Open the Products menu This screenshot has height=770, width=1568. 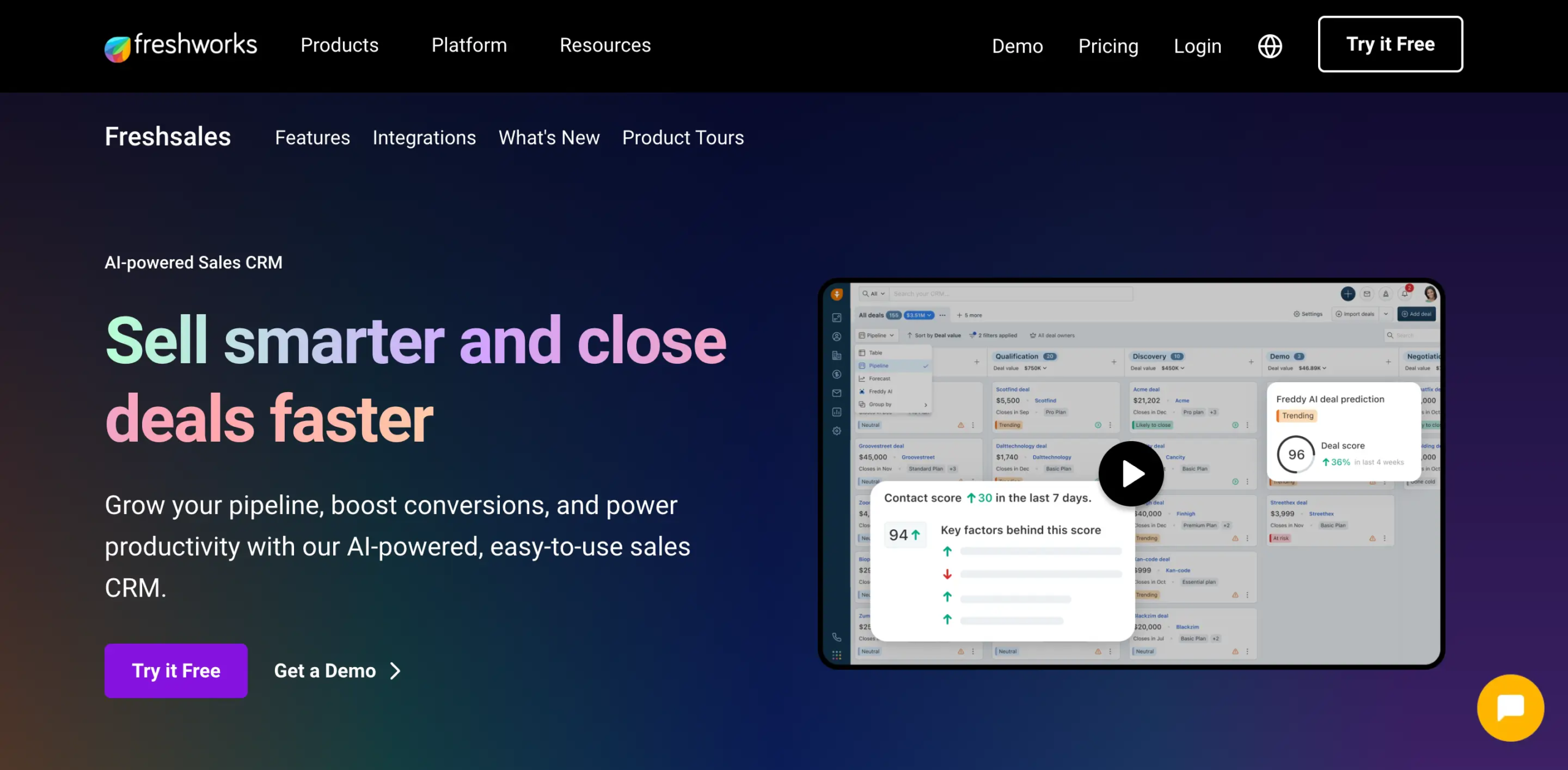(339, 45)
